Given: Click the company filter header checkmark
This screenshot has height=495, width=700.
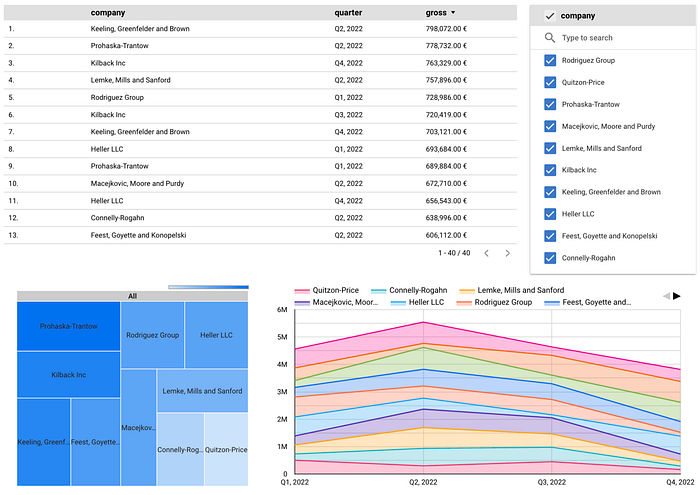Looking at the screenshot, I should pyautogui.click(x=550, y=16).
